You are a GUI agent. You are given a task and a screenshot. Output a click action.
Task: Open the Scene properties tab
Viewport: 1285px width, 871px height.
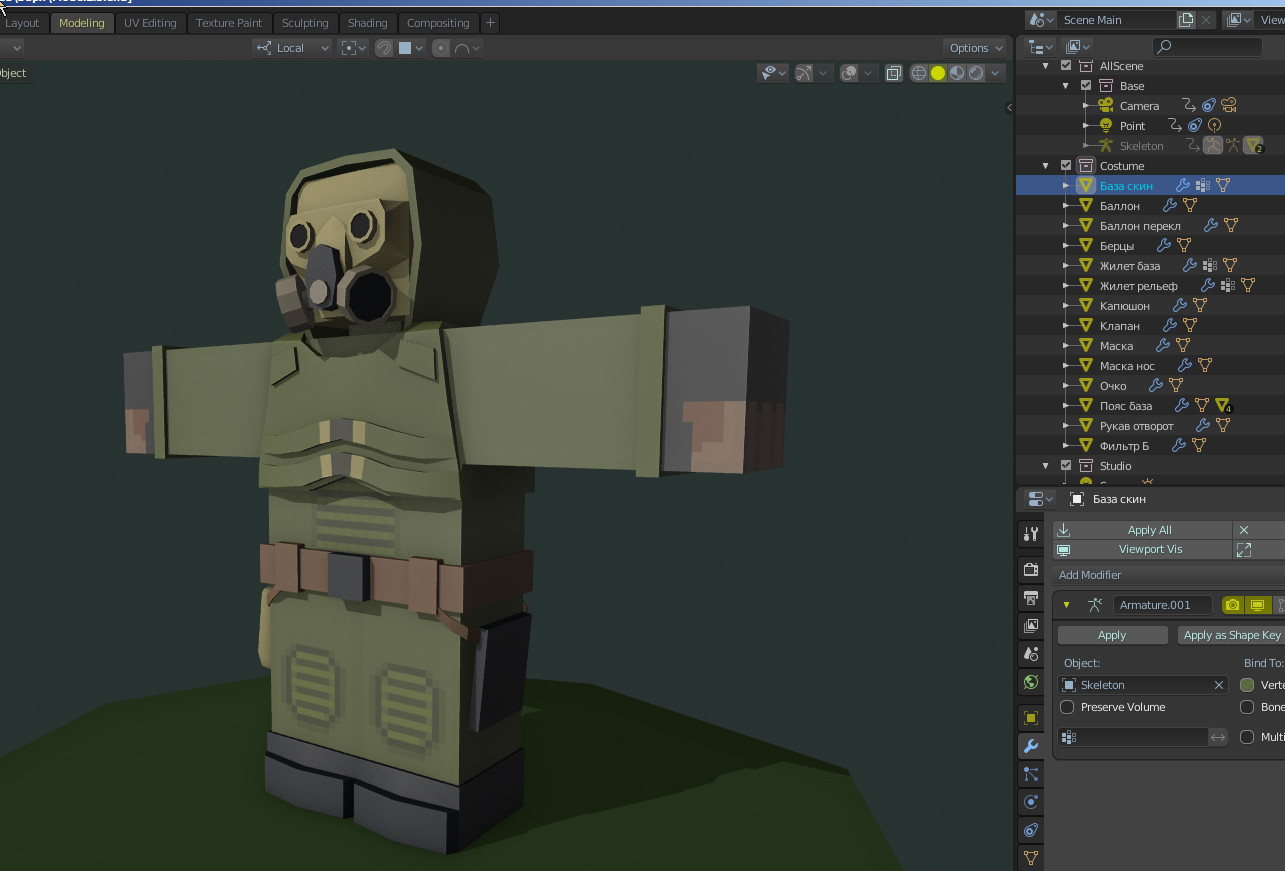tap(1031, 654)
